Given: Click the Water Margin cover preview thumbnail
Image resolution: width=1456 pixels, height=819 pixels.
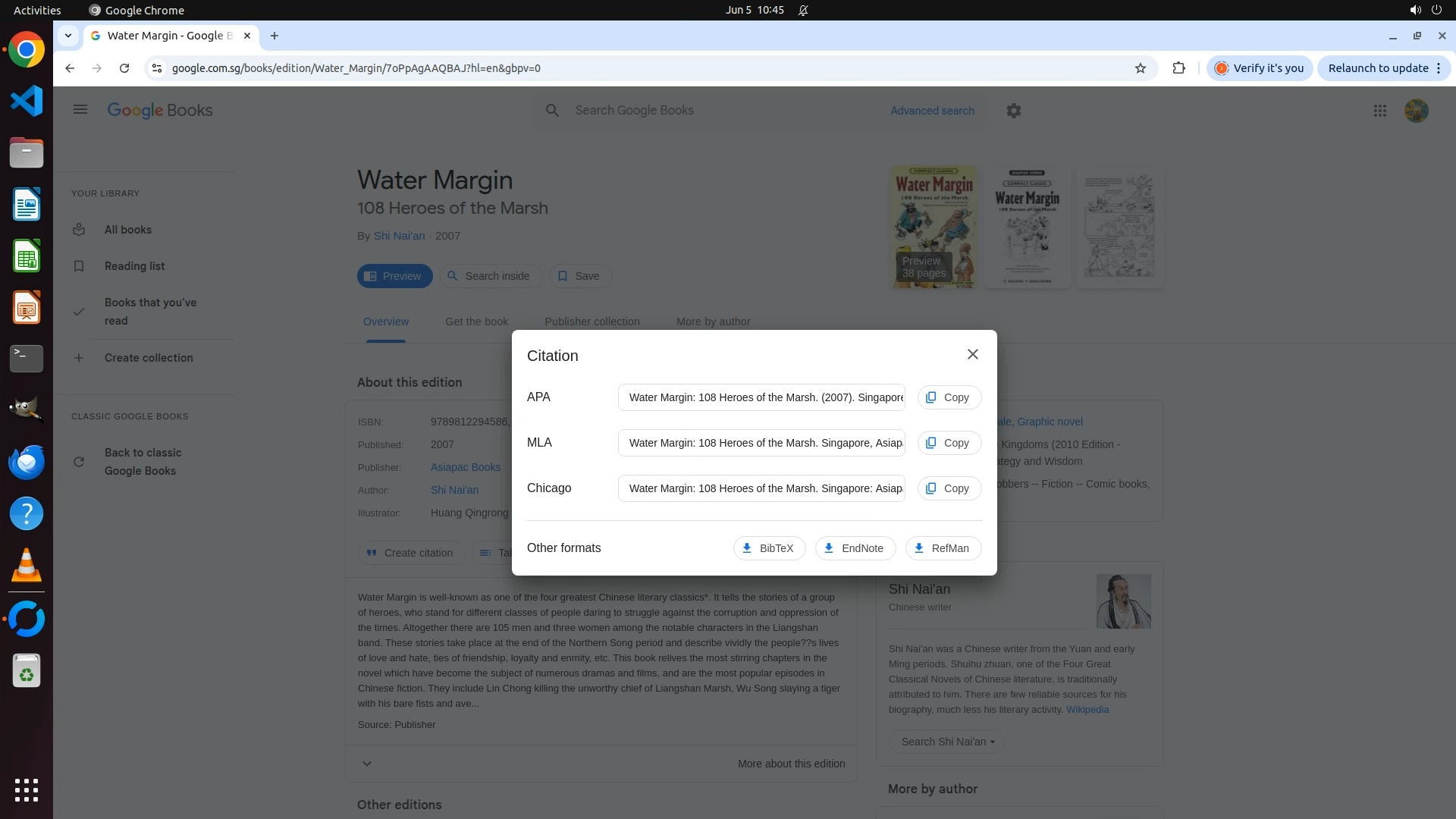Looking at the screenshot, I should (933, 226).
